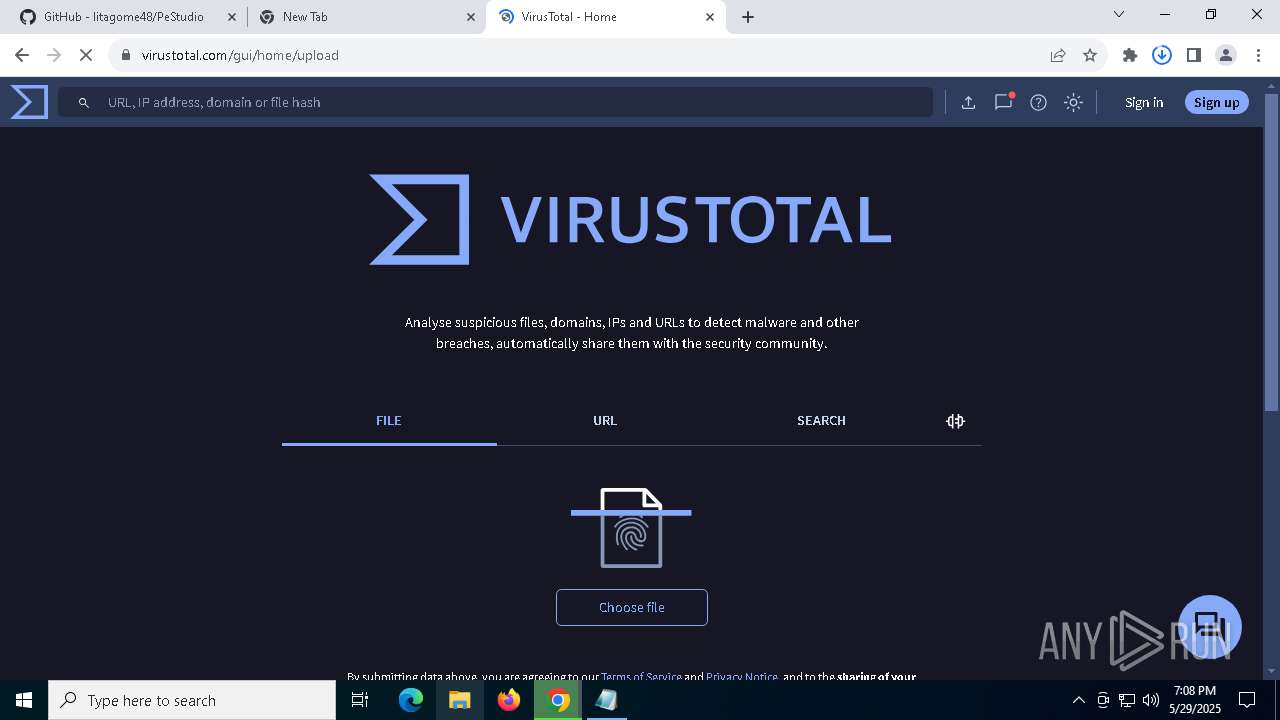Close the New Tab tab

pos(470,17)
